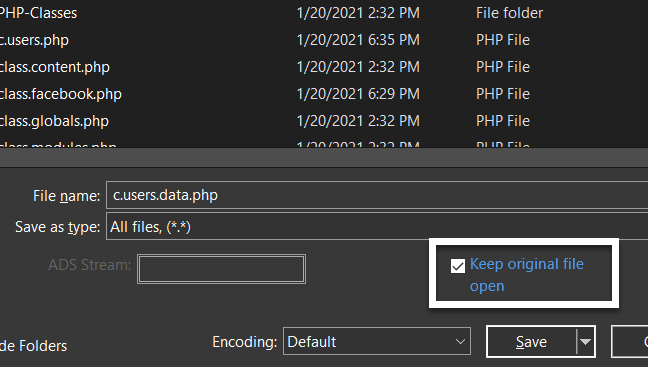The image size is (648, 367).
Task: Click the Keep original file open label
Action: point(526,275)
